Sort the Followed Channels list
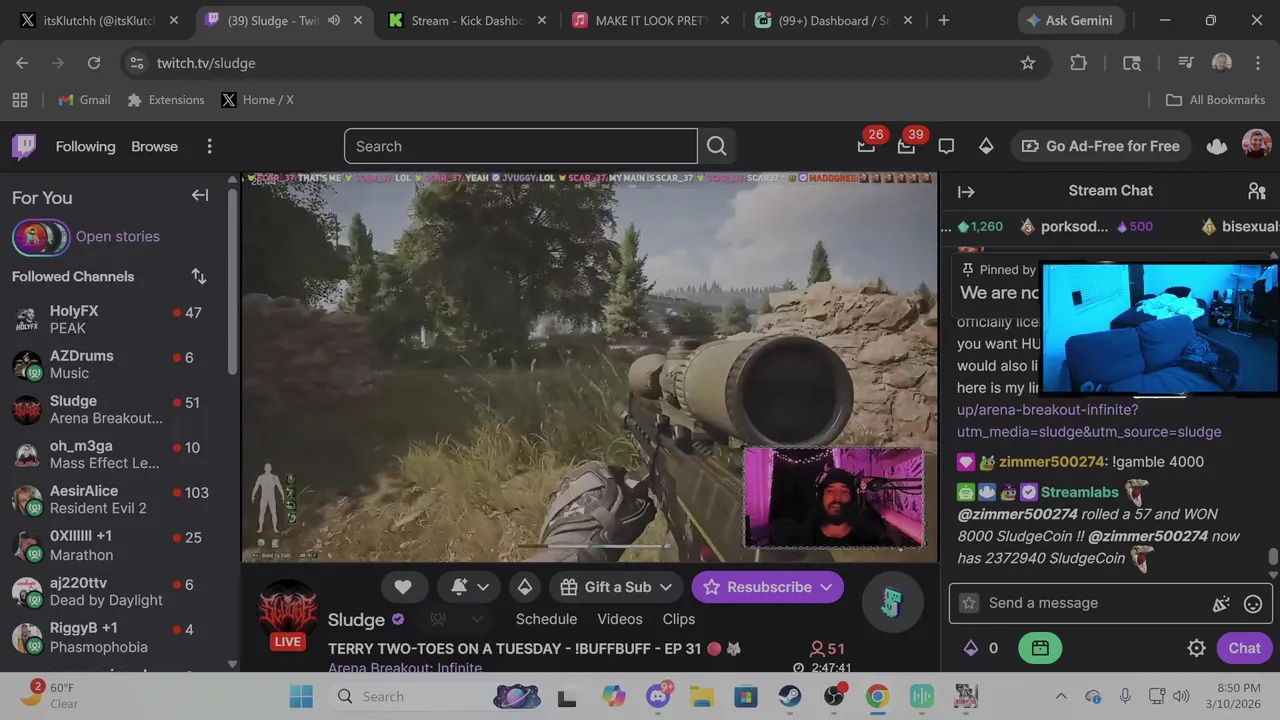 [x=199, y=276]
